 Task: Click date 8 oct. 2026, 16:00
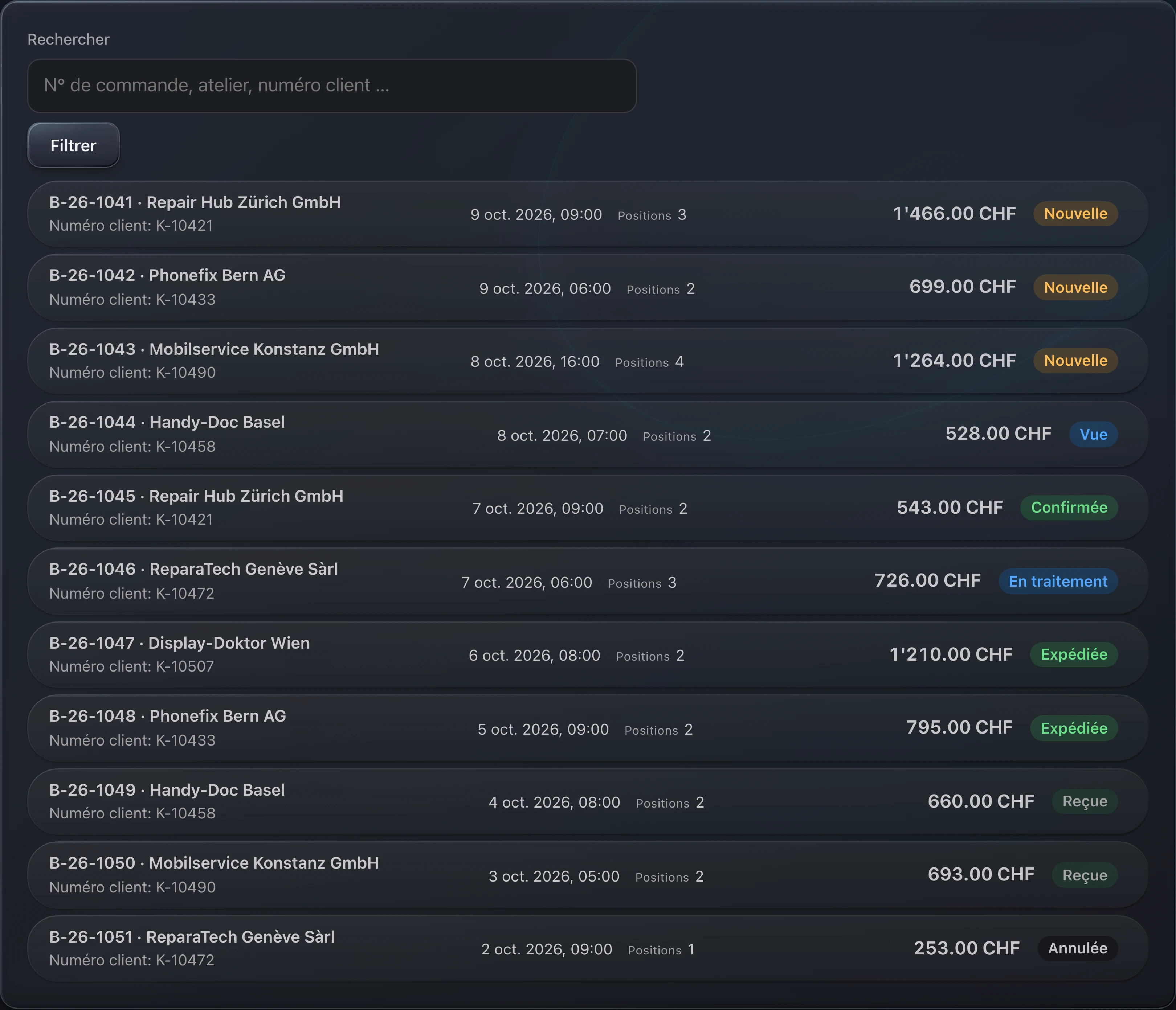pyautogui.click(x=535, y=362)
